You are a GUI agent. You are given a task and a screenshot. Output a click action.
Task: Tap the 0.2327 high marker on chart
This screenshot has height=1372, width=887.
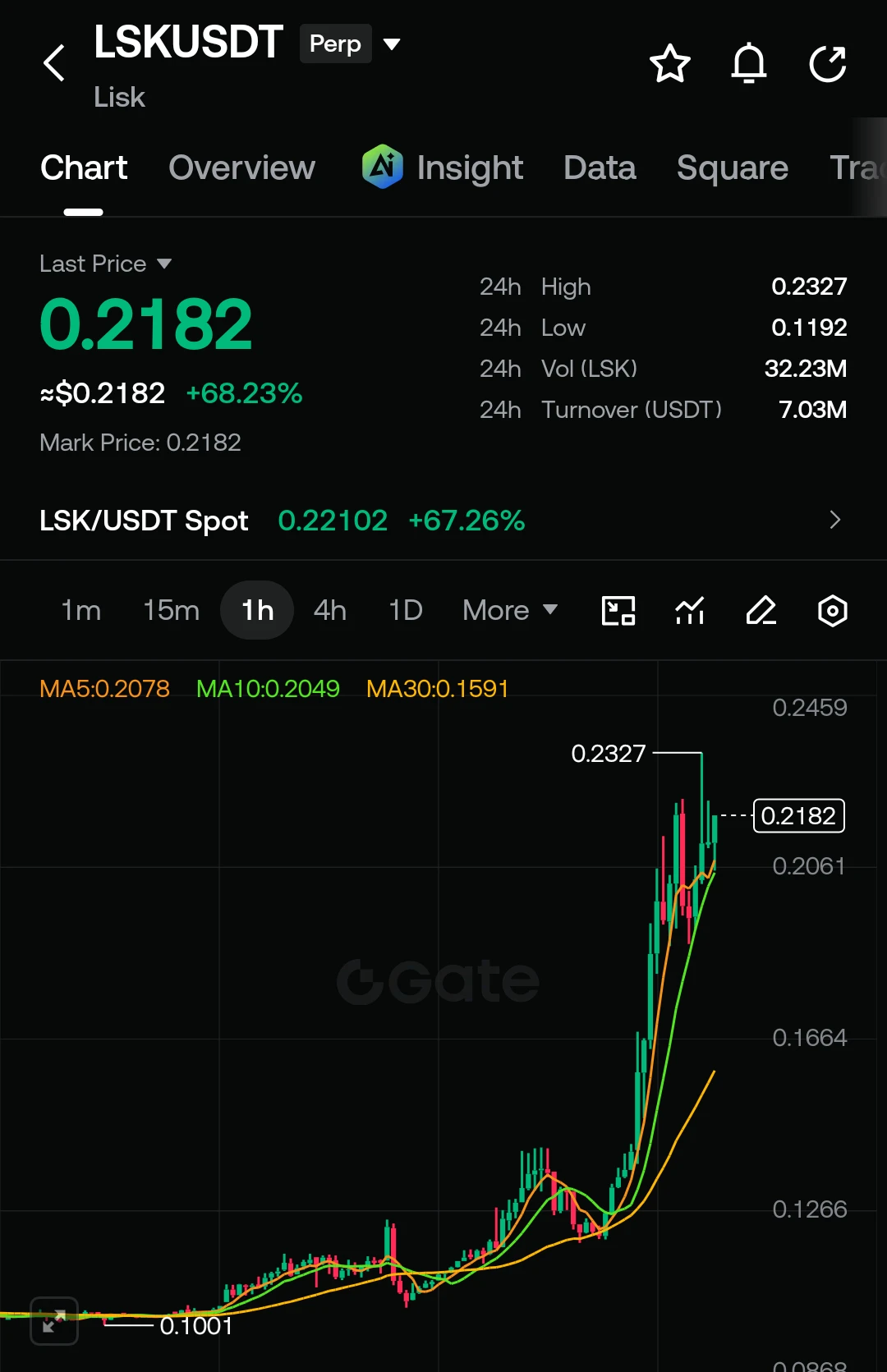(609, 753)
